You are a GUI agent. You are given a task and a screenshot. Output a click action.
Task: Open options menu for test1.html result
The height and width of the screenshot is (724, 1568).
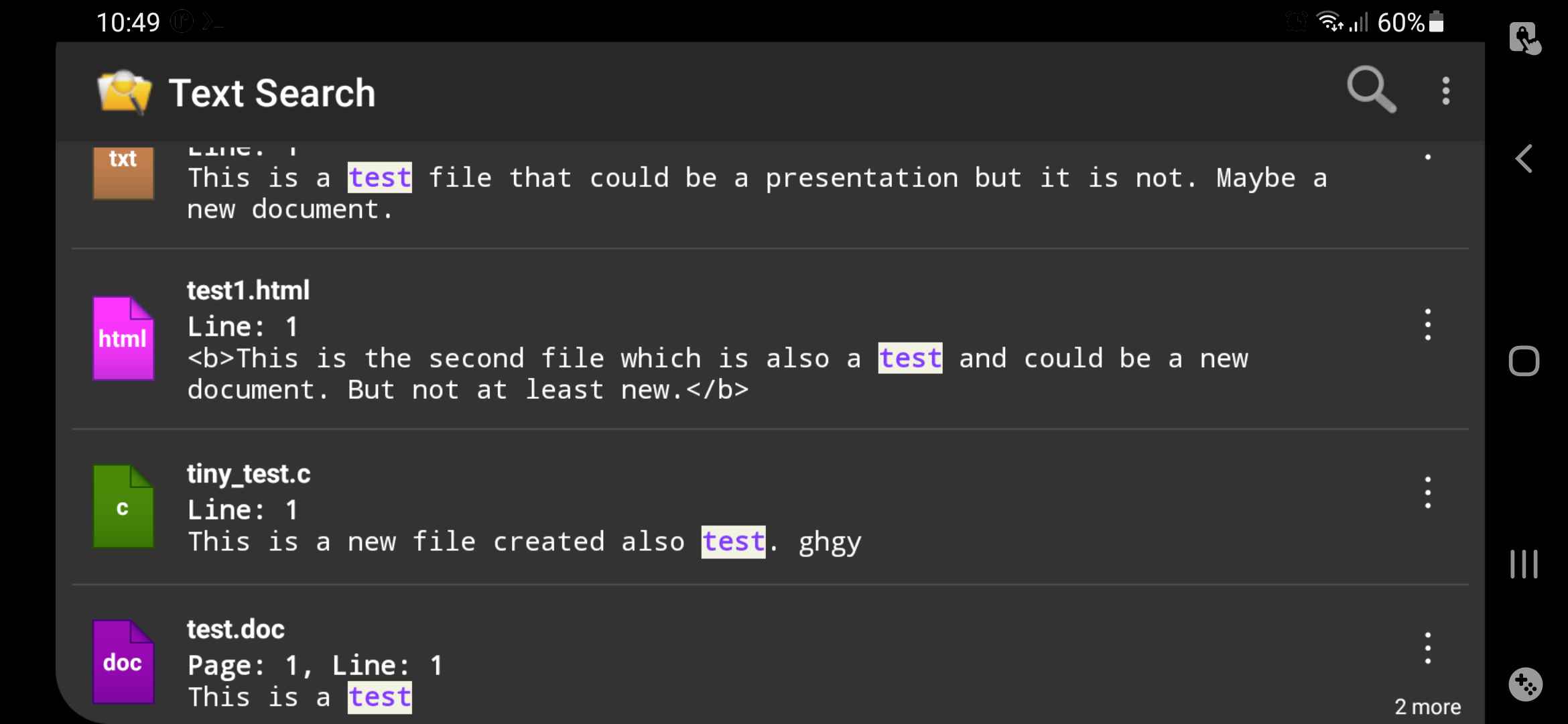(x=1428, y=324)
